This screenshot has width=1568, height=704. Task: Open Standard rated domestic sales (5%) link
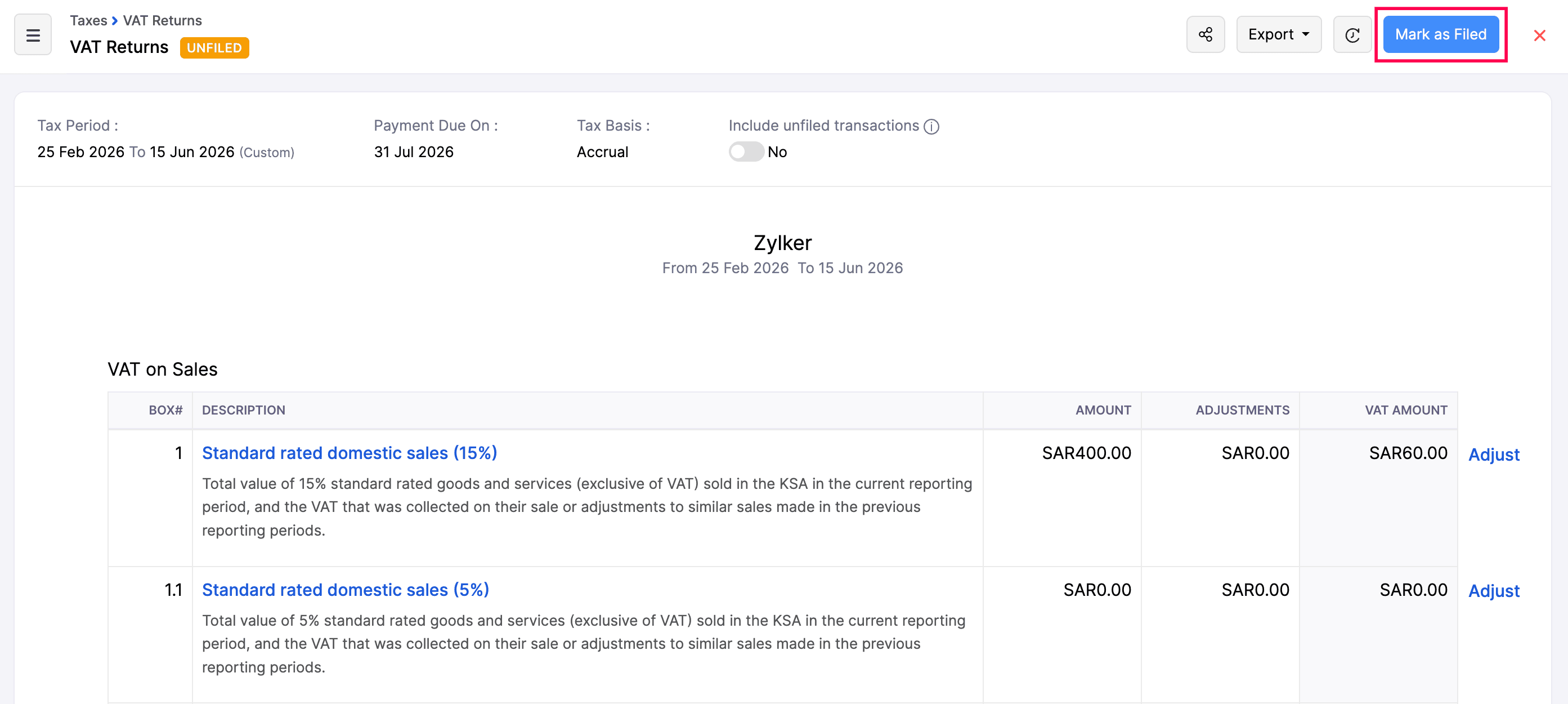[345, 590]
